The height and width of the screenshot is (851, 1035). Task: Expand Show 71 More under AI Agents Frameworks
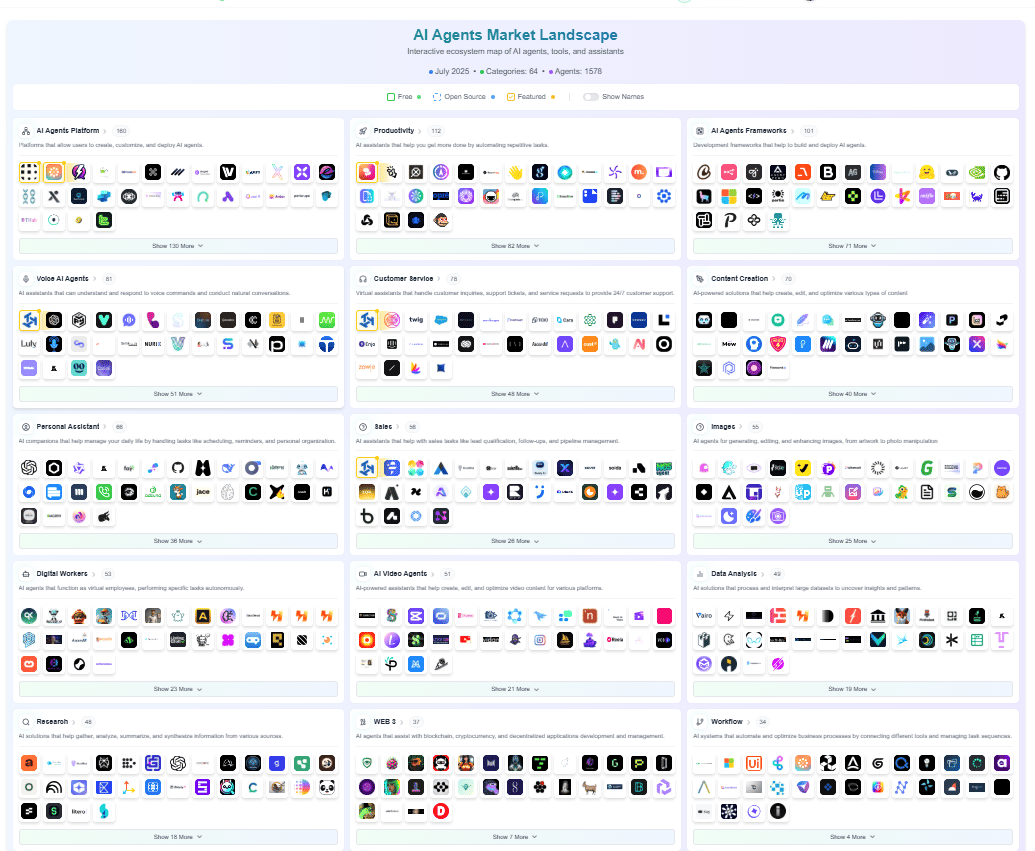click(852, 246)
